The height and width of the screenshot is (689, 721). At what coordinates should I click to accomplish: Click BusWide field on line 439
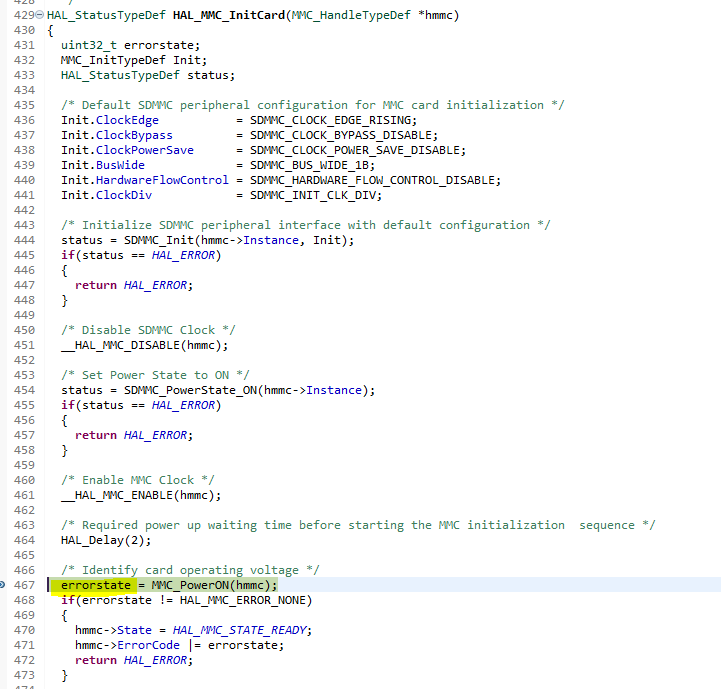[120, 165]
